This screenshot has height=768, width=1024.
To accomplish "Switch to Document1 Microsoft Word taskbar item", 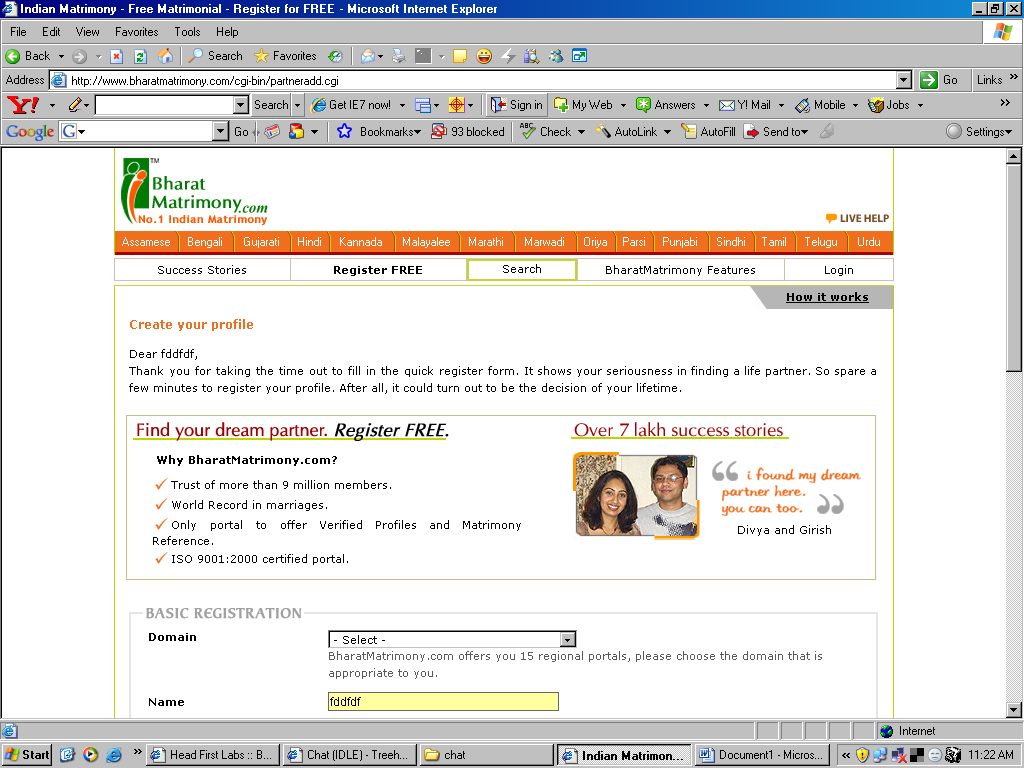I will pos(762,755).
